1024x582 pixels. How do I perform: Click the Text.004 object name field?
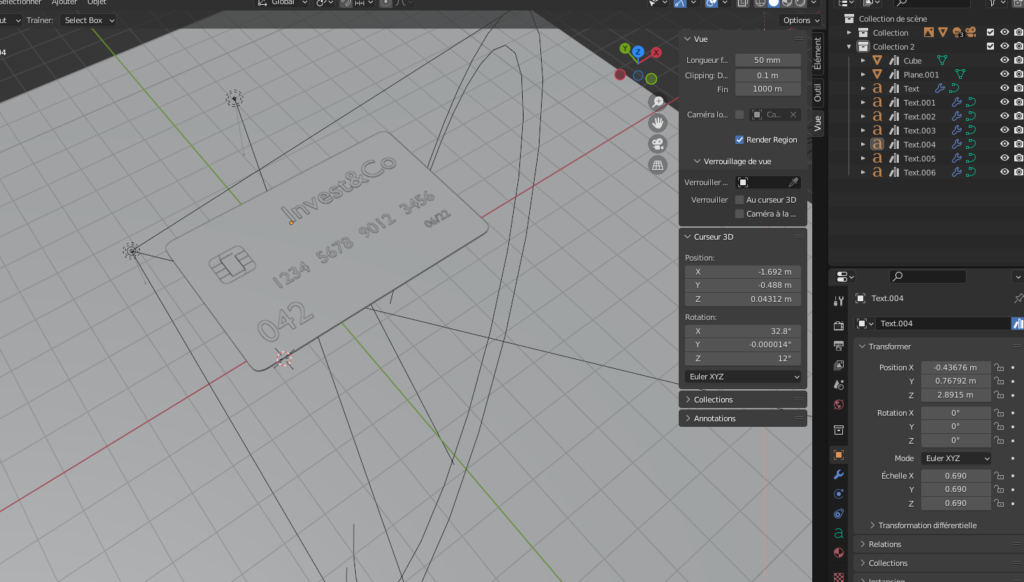941,323
